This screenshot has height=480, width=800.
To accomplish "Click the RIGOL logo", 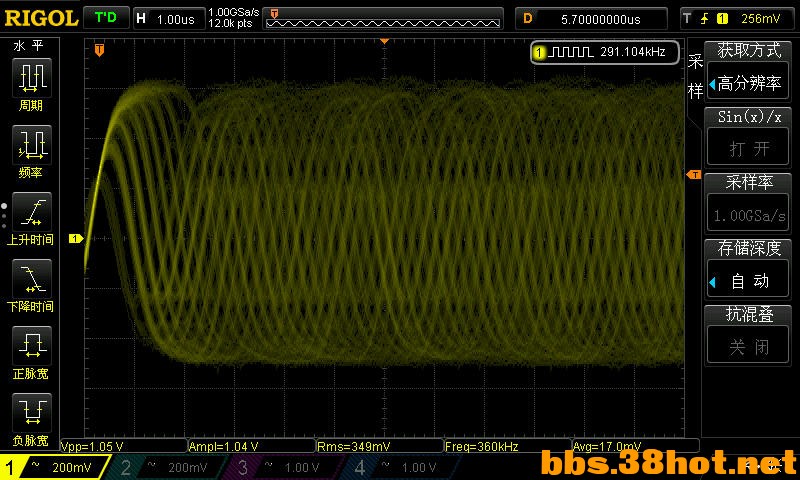I will tap(41, 18).
